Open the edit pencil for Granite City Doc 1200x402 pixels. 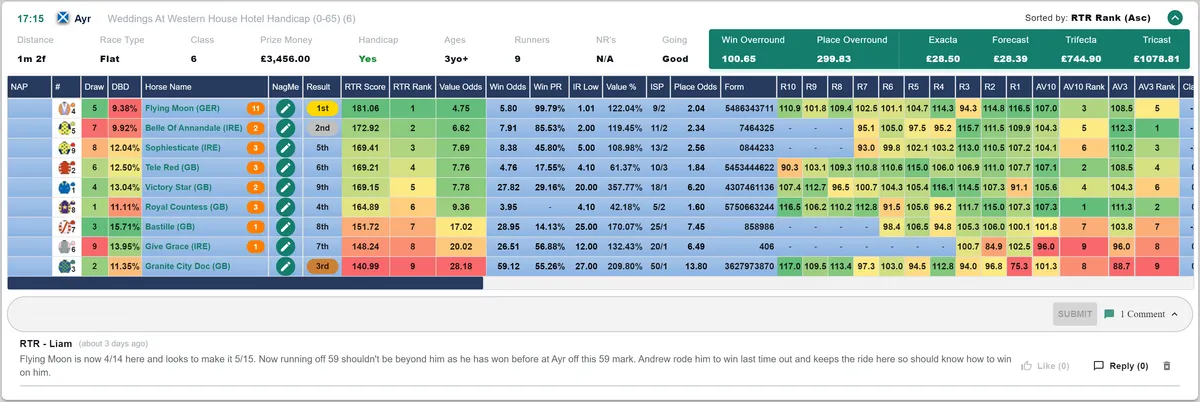coord(285,267)
